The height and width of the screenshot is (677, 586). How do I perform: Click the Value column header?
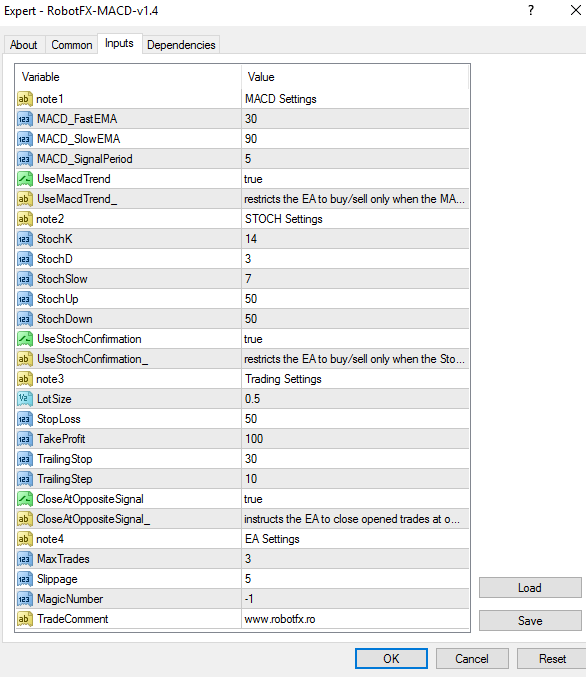point(355,77)
